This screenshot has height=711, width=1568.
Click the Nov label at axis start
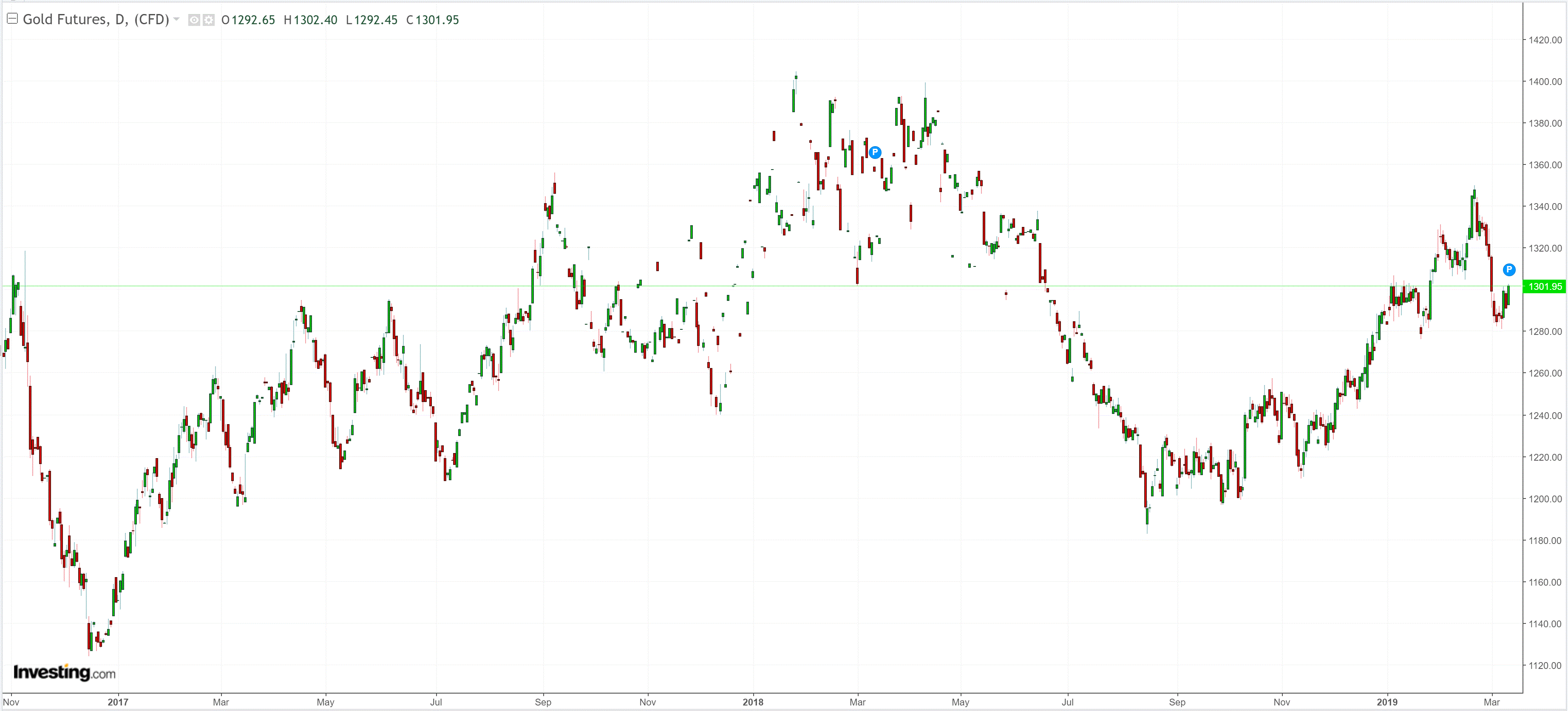11,702
